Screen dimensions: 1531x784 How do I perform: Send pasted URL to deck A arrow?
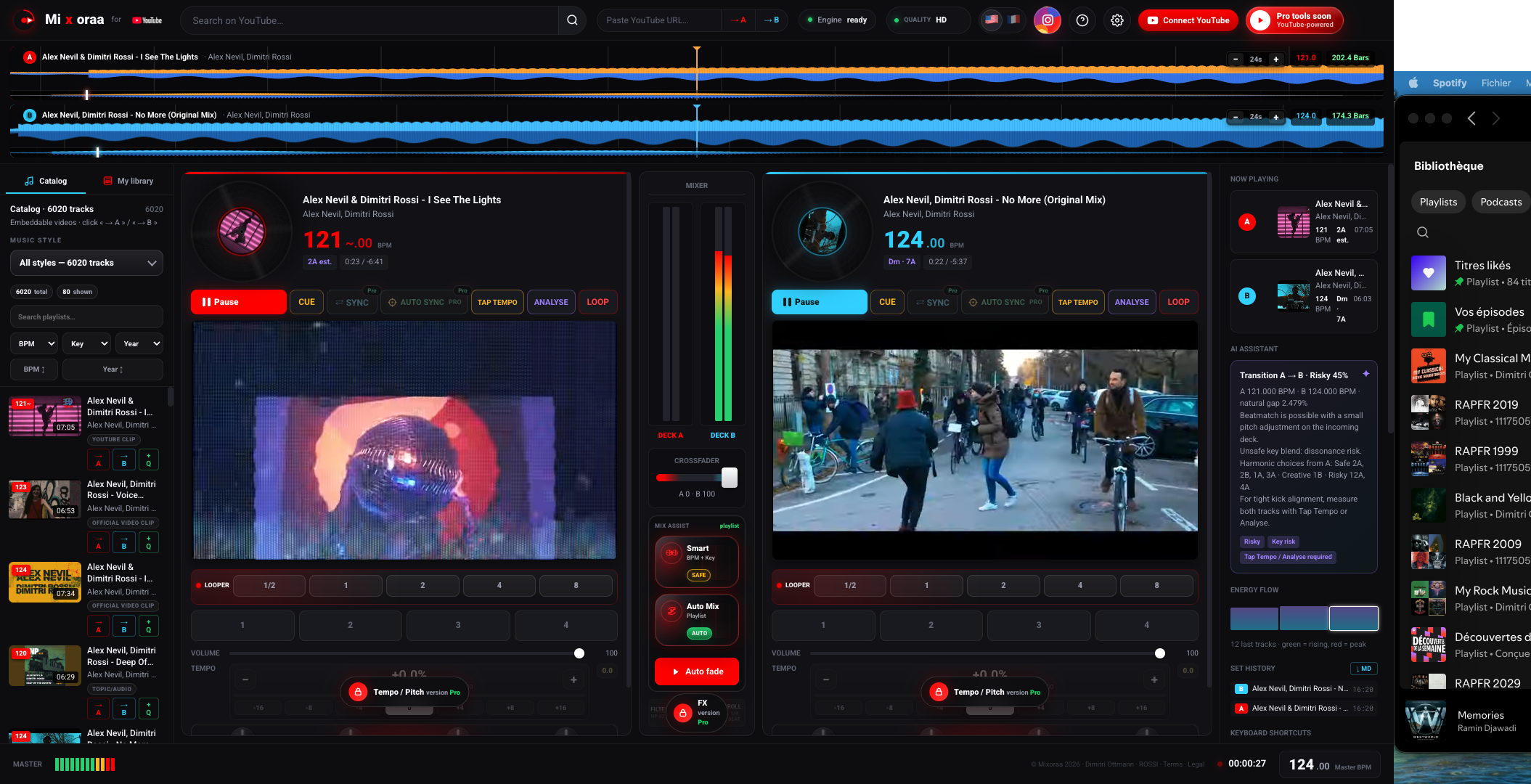[x=738, y=20]
